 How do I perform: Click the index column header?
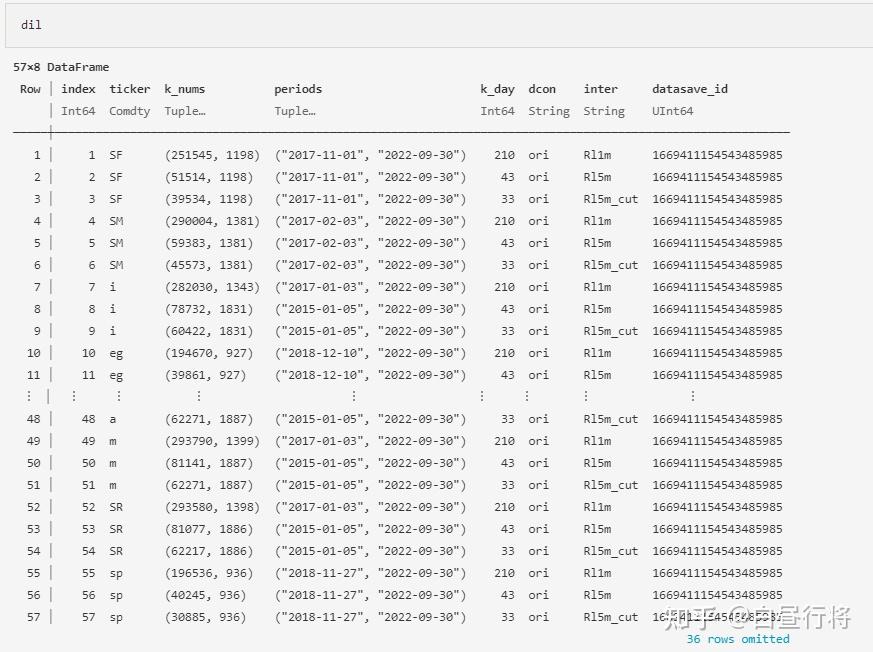coord(79,89)
